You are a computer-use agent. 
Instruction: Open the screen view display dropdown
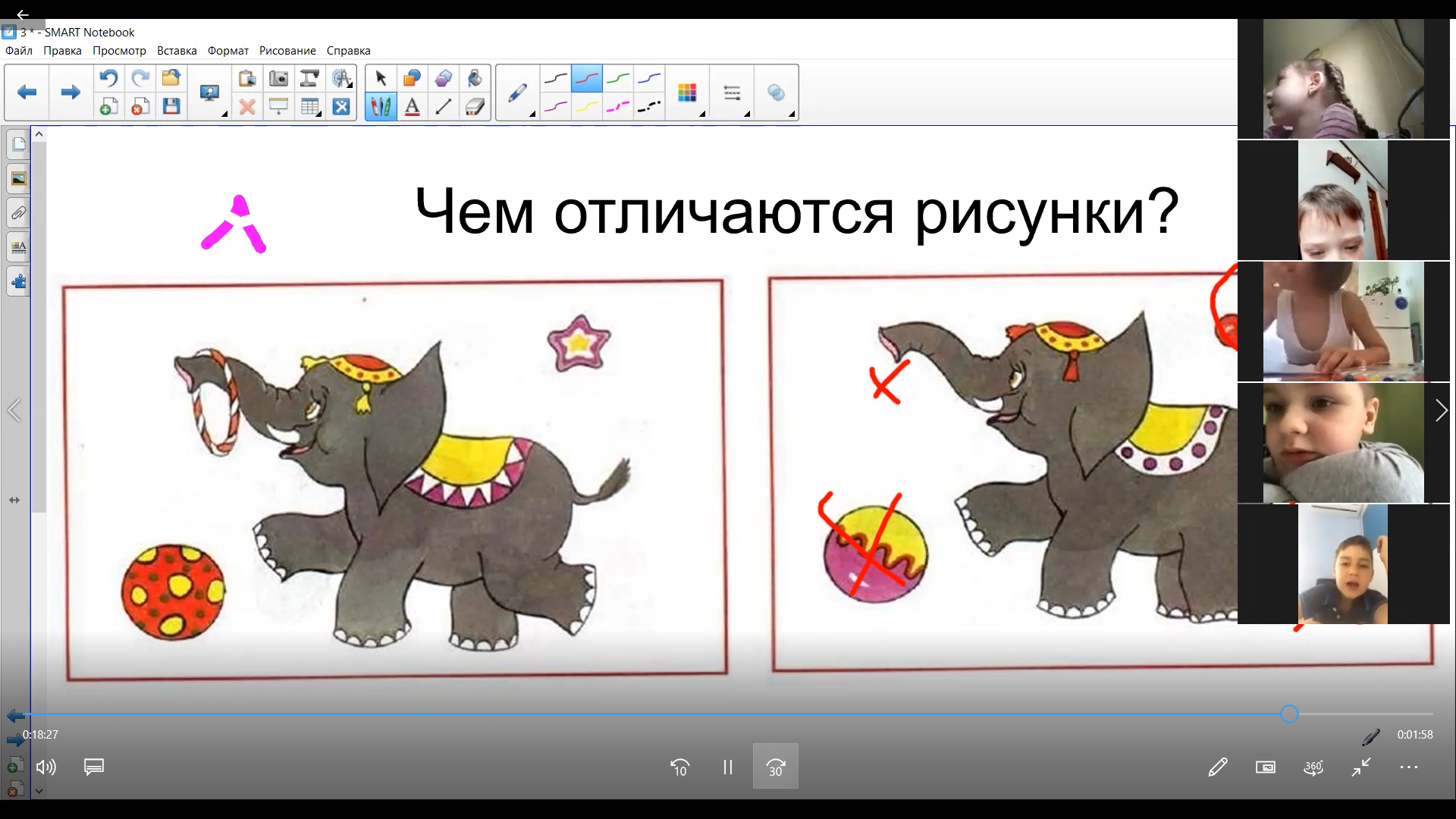[211, 93]
